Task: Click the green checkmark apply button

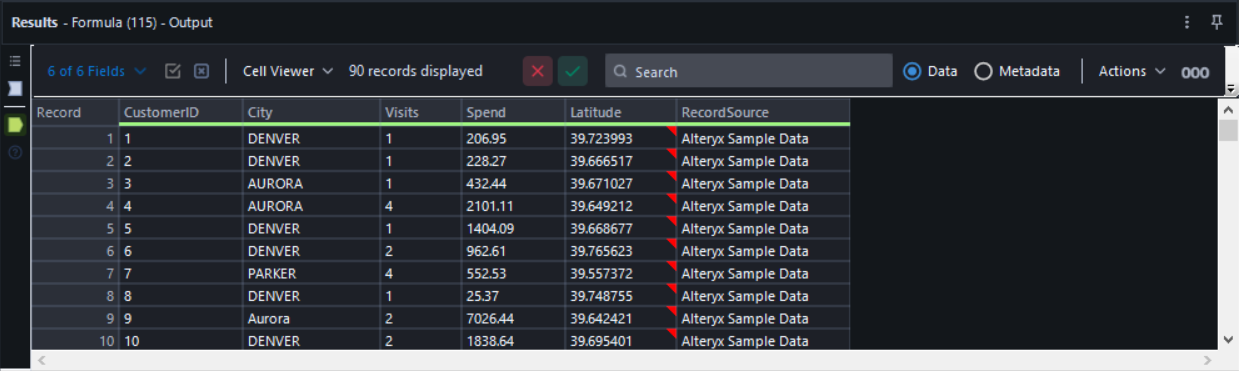Action: 573,71
